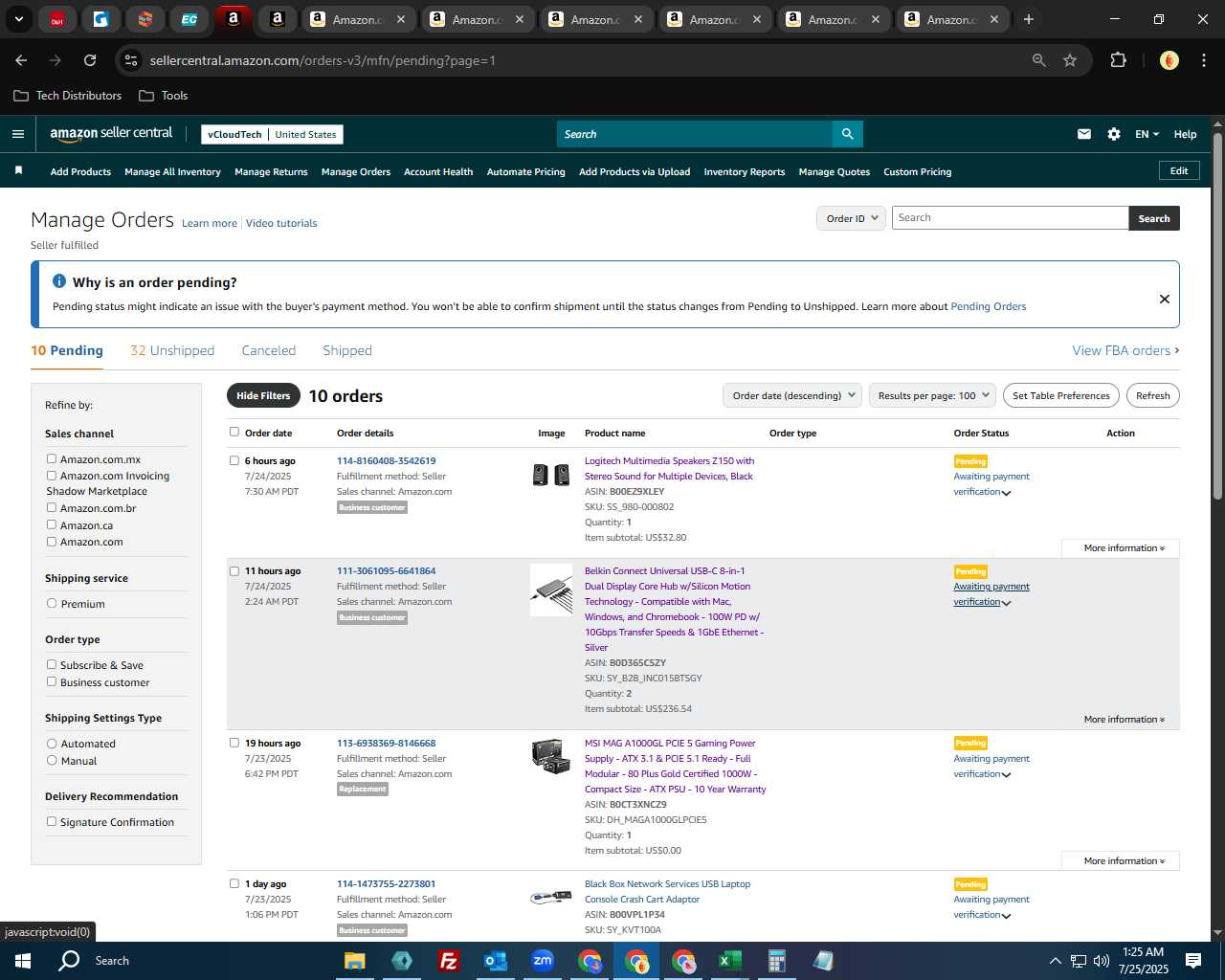
Task: Expand Awaiting payment verification for order 114-8160408-3542619
Action: click(991, 484)
